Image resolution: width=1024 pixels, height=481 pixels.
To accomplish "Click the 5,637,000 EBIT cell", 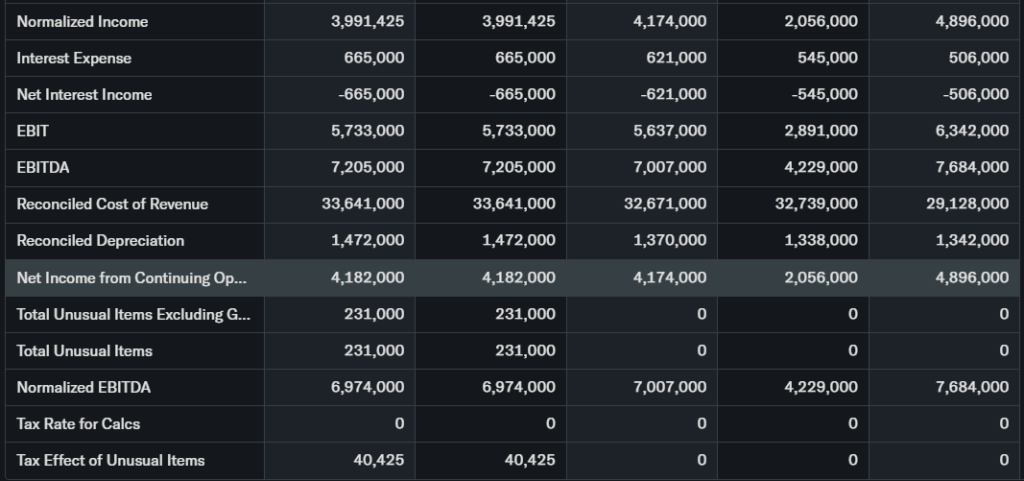I will pos(670,130).
